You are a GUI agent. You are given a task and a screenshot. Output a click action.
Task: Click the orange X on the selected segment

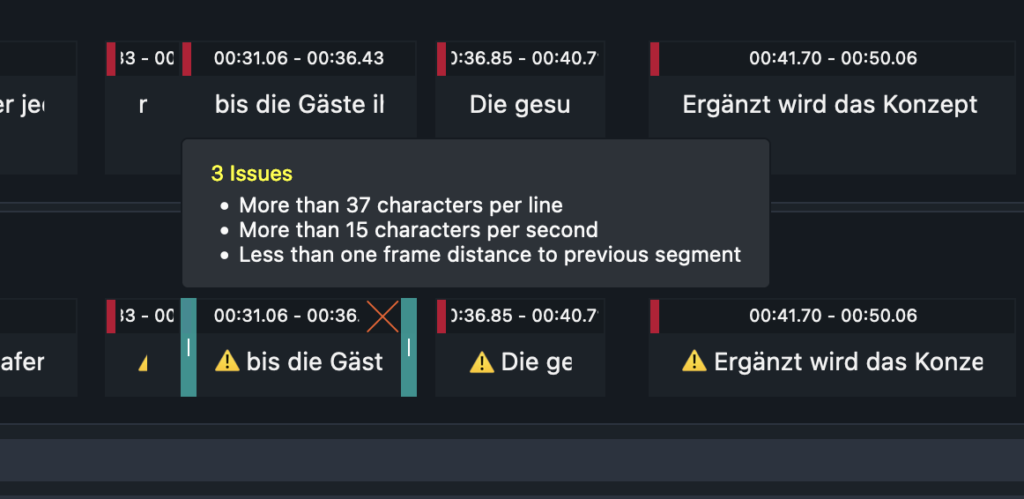(382, 316)
